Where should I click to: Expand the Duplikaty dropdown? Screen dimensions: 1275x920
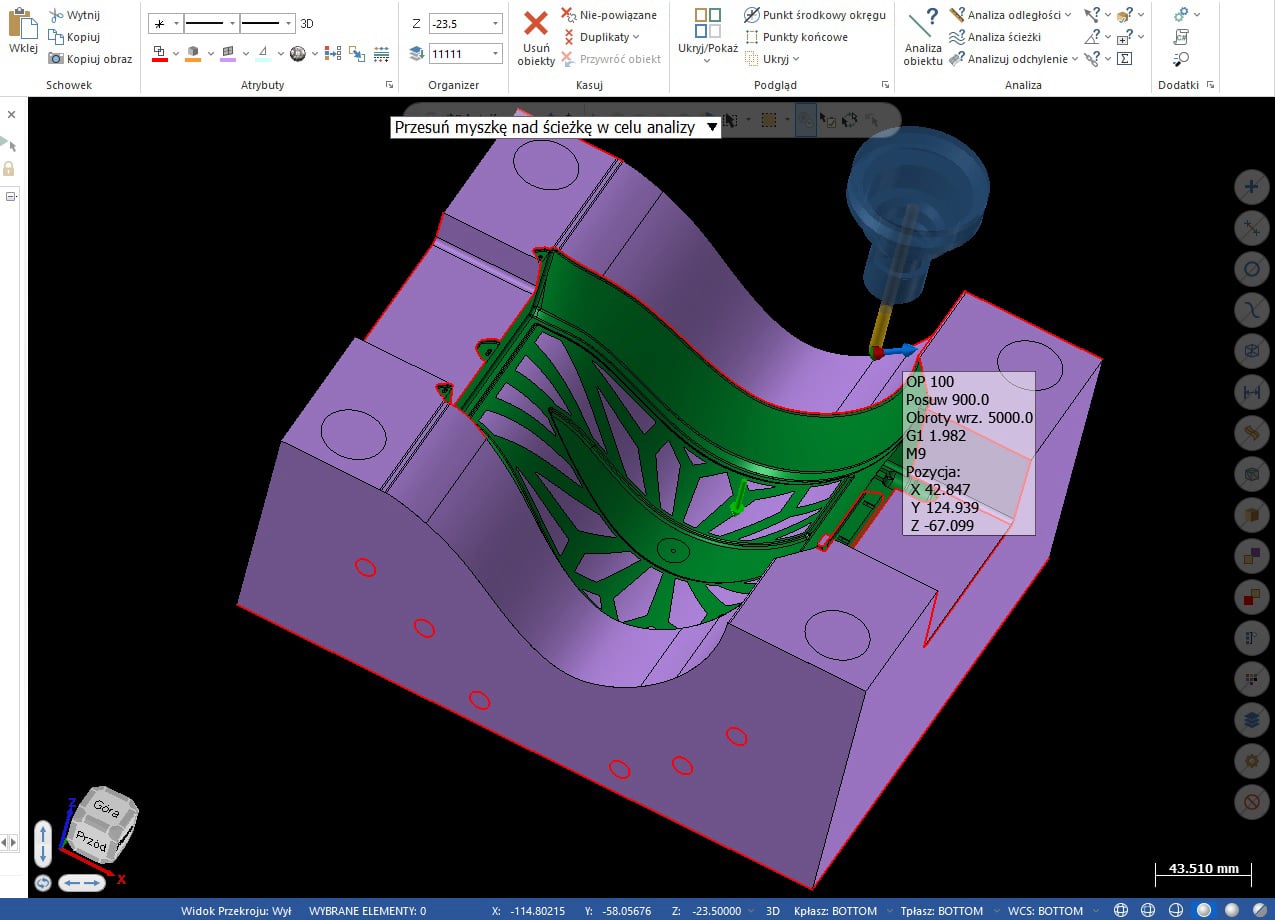pyautogui.click(x=636, y=37)
